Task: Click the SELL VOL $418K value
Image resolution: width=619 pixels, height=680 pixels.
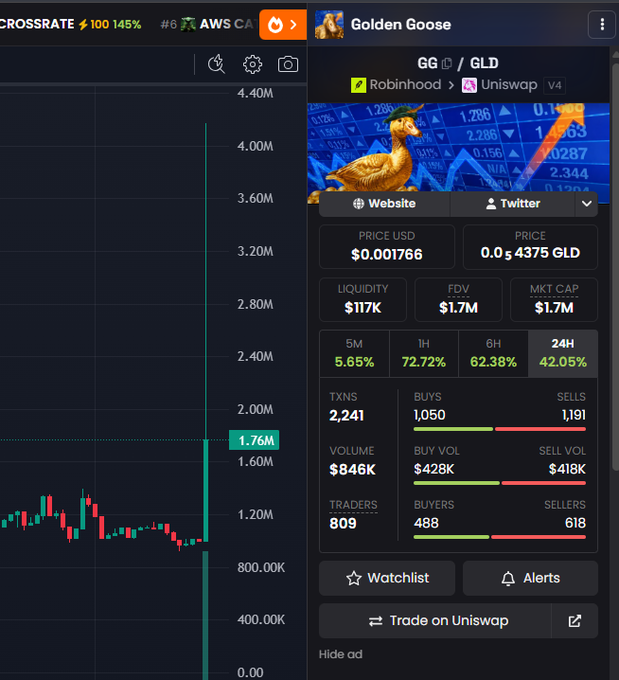Action: coord(567,469)
